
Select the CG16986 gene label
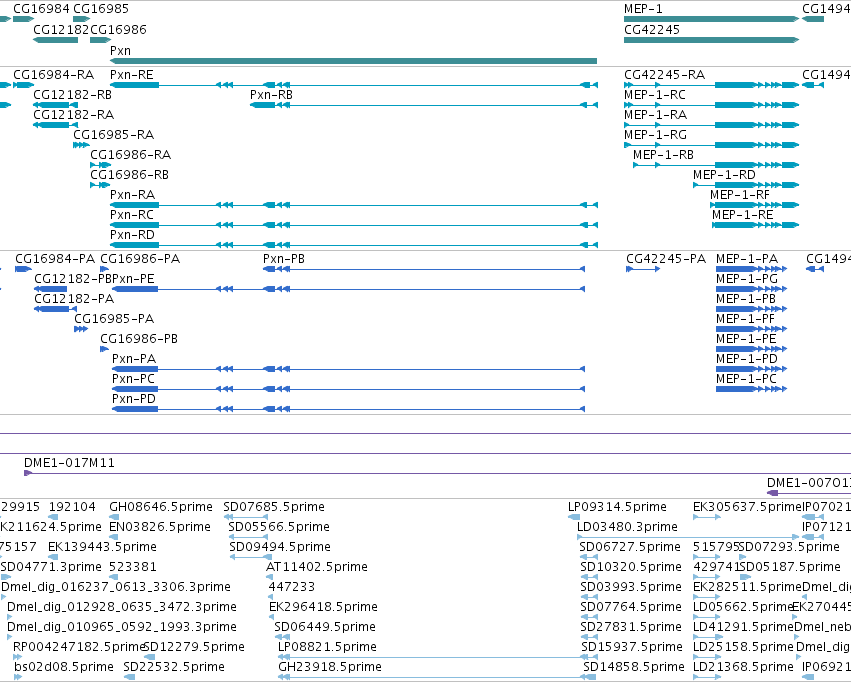pos(118,30)
